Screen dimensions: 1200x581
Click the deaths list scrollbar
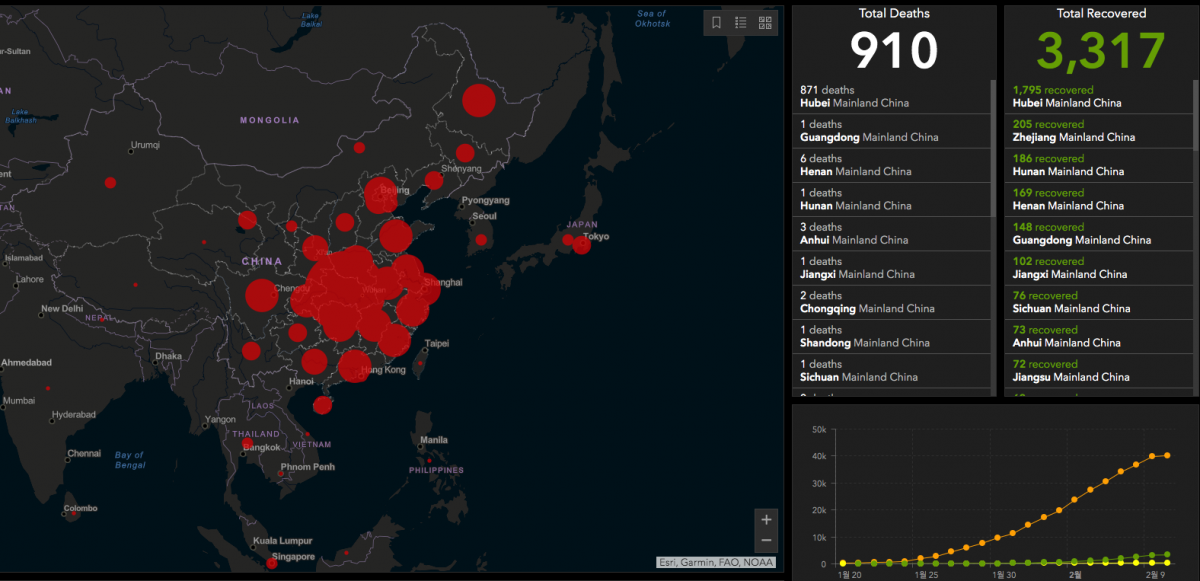coord(993,150)
